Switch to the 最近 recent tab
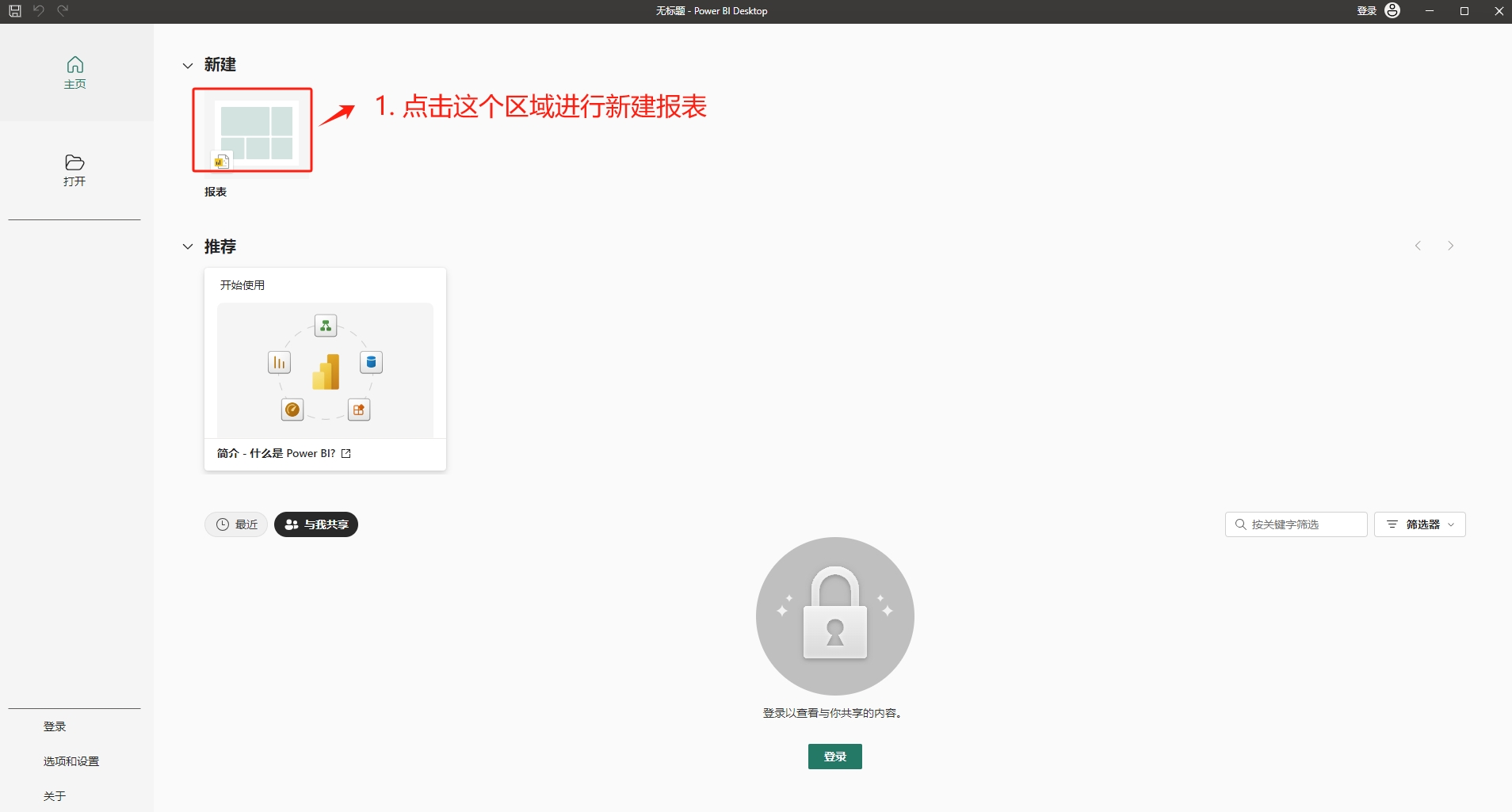The width and height of the screenshot is (1512, 812). pos(236,524)
